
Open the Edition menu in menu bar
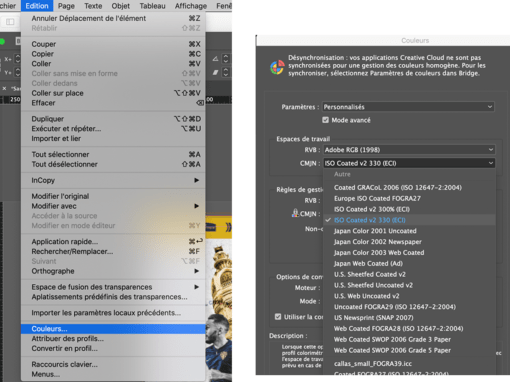tap(37, 6)
